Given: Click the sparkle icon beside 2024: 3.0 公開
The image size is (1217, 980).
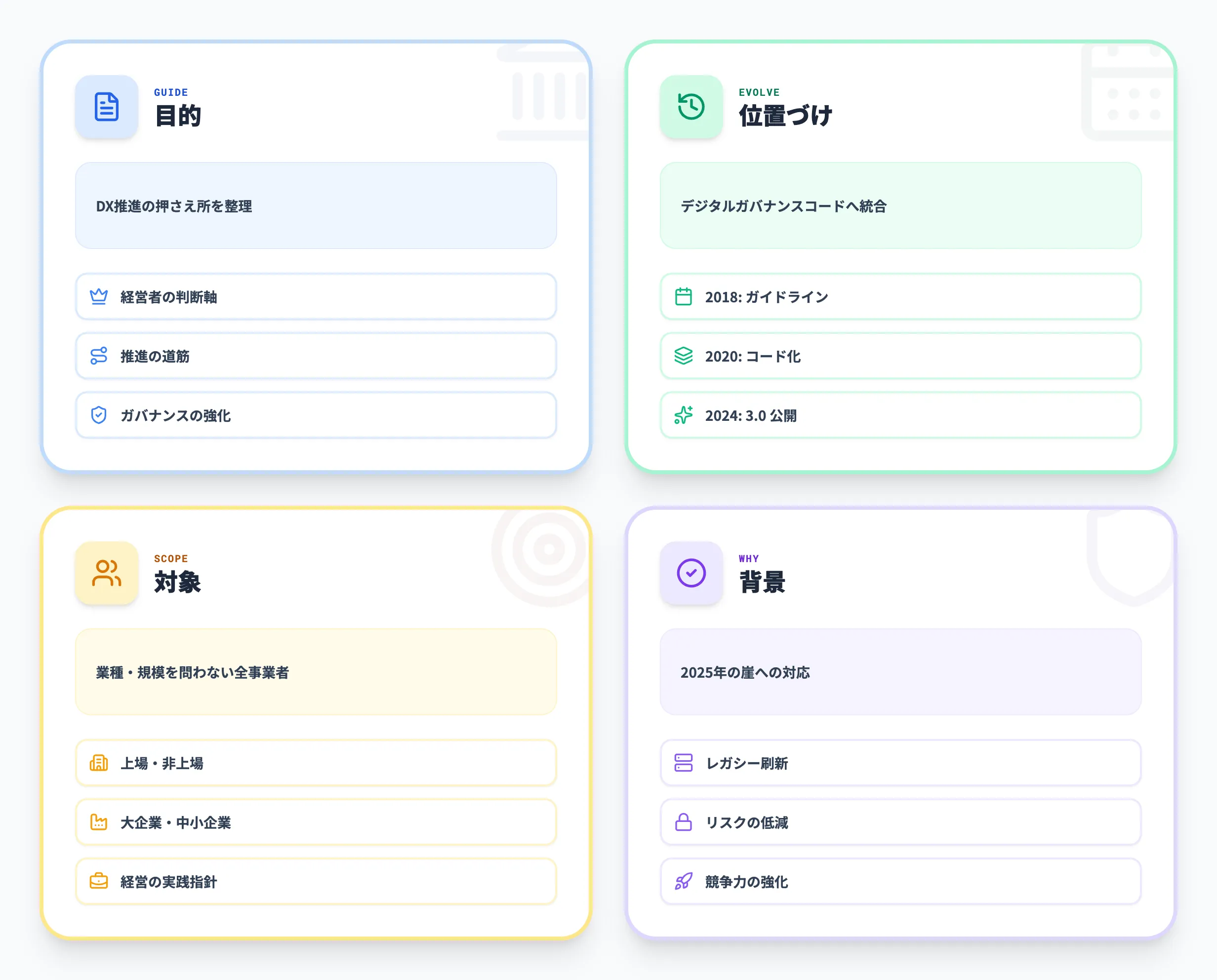Looking at the screenshot, I should click(684, 415).
